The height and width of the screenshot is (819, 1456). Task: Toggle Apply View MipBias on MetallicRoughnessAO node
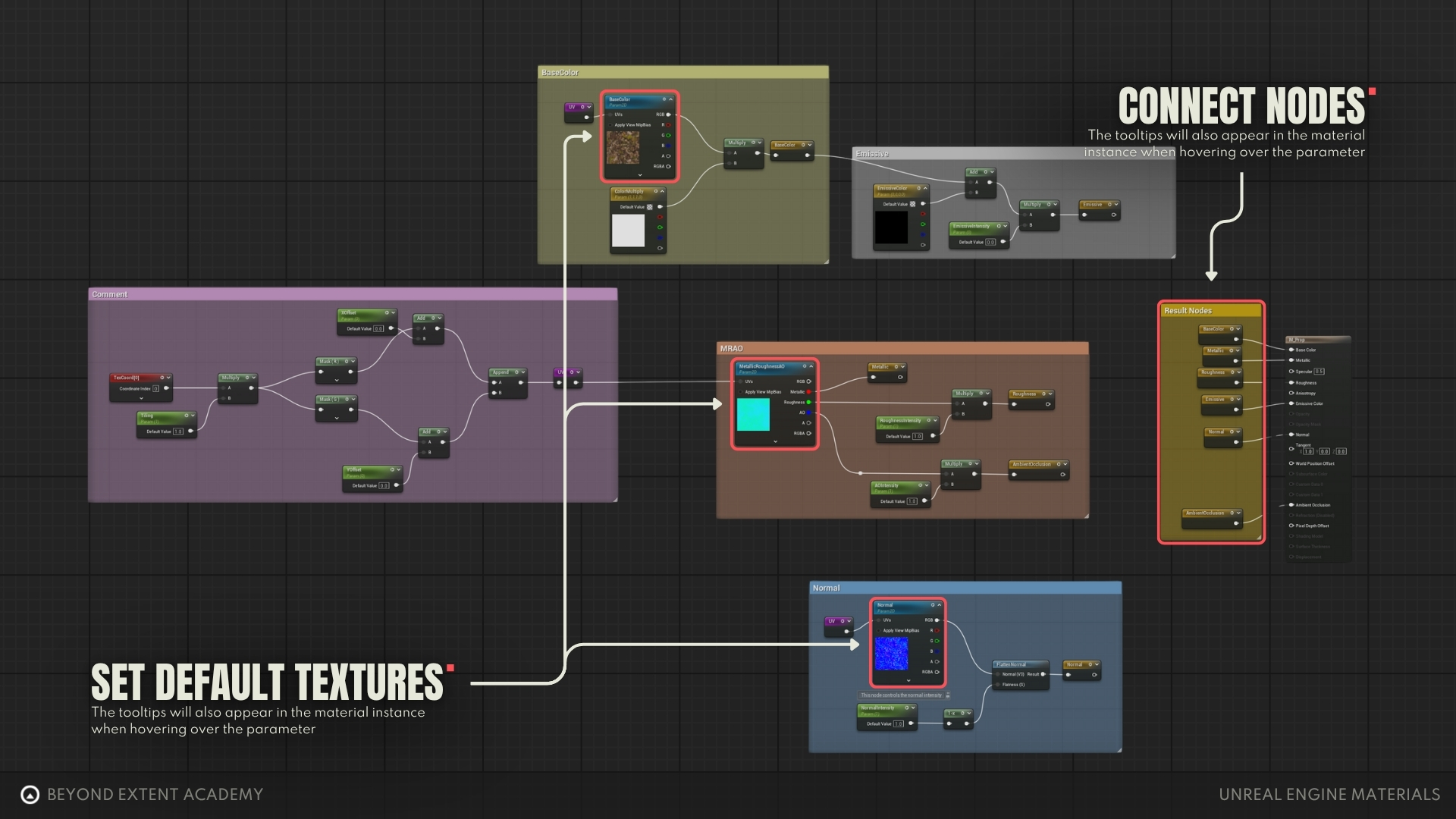pyautogui.click(x=741, y=392)
